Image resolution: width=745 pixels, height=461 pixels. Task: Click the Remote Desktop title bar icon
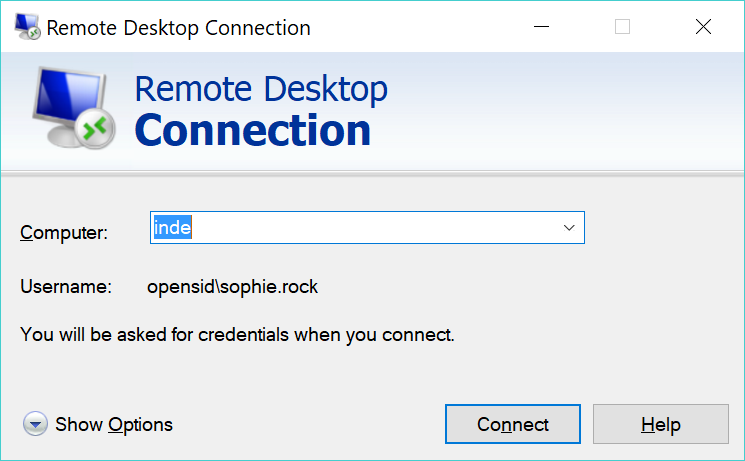[x=25, y=27]
